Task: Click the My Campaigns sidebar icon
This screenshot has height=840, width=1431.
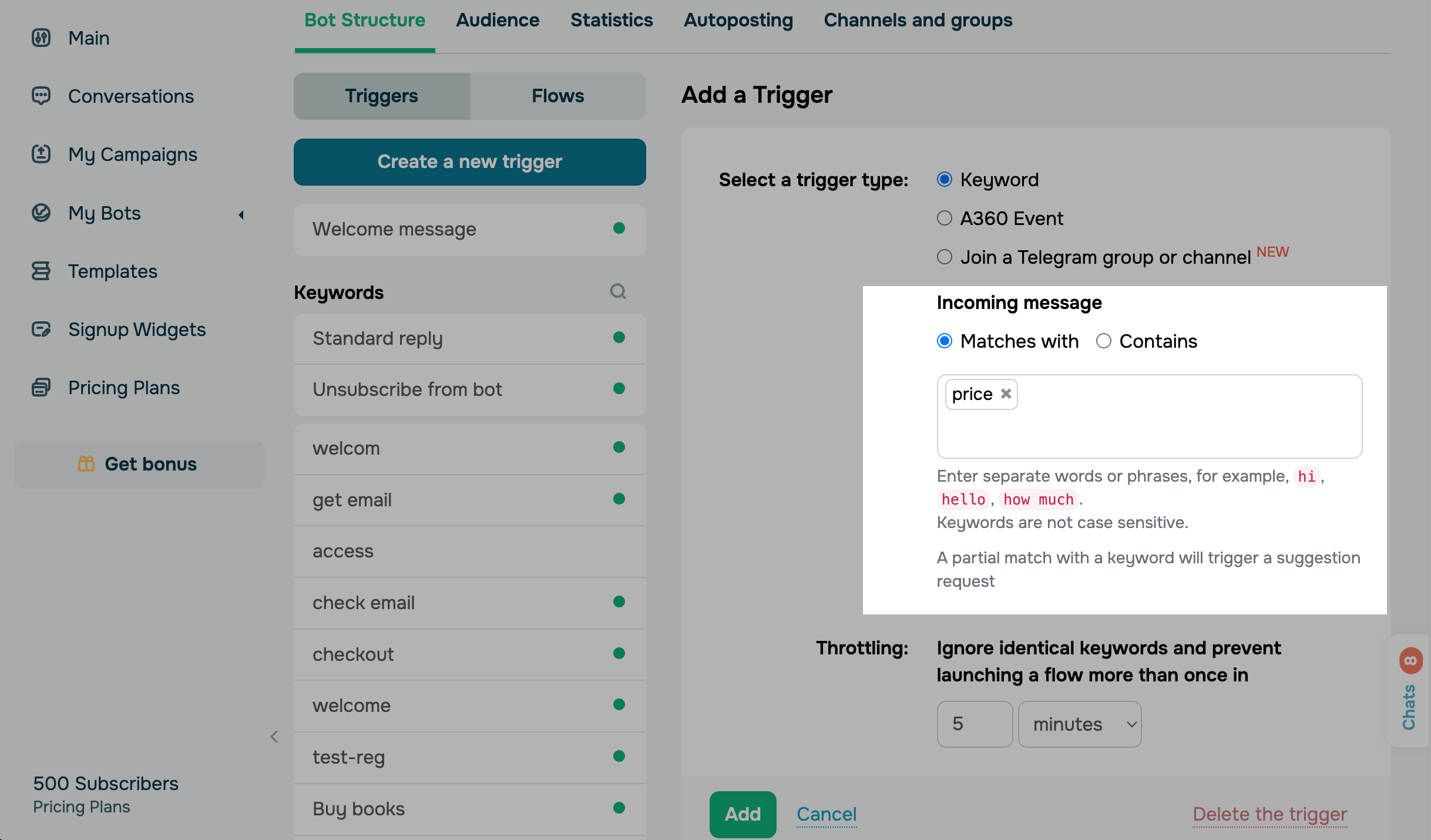Action: tap(41, 154)
